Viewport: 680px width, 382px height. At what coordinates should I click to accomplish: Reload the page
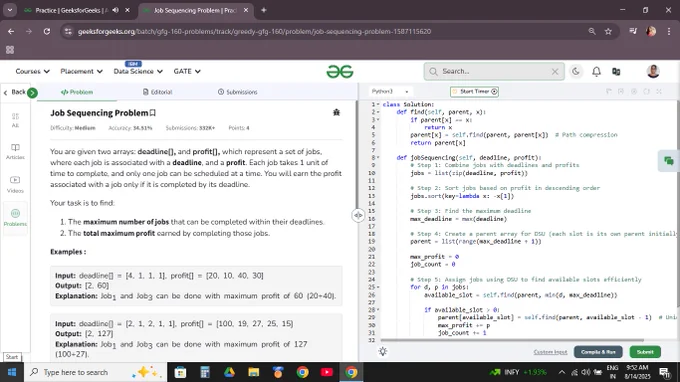[47, 31]
